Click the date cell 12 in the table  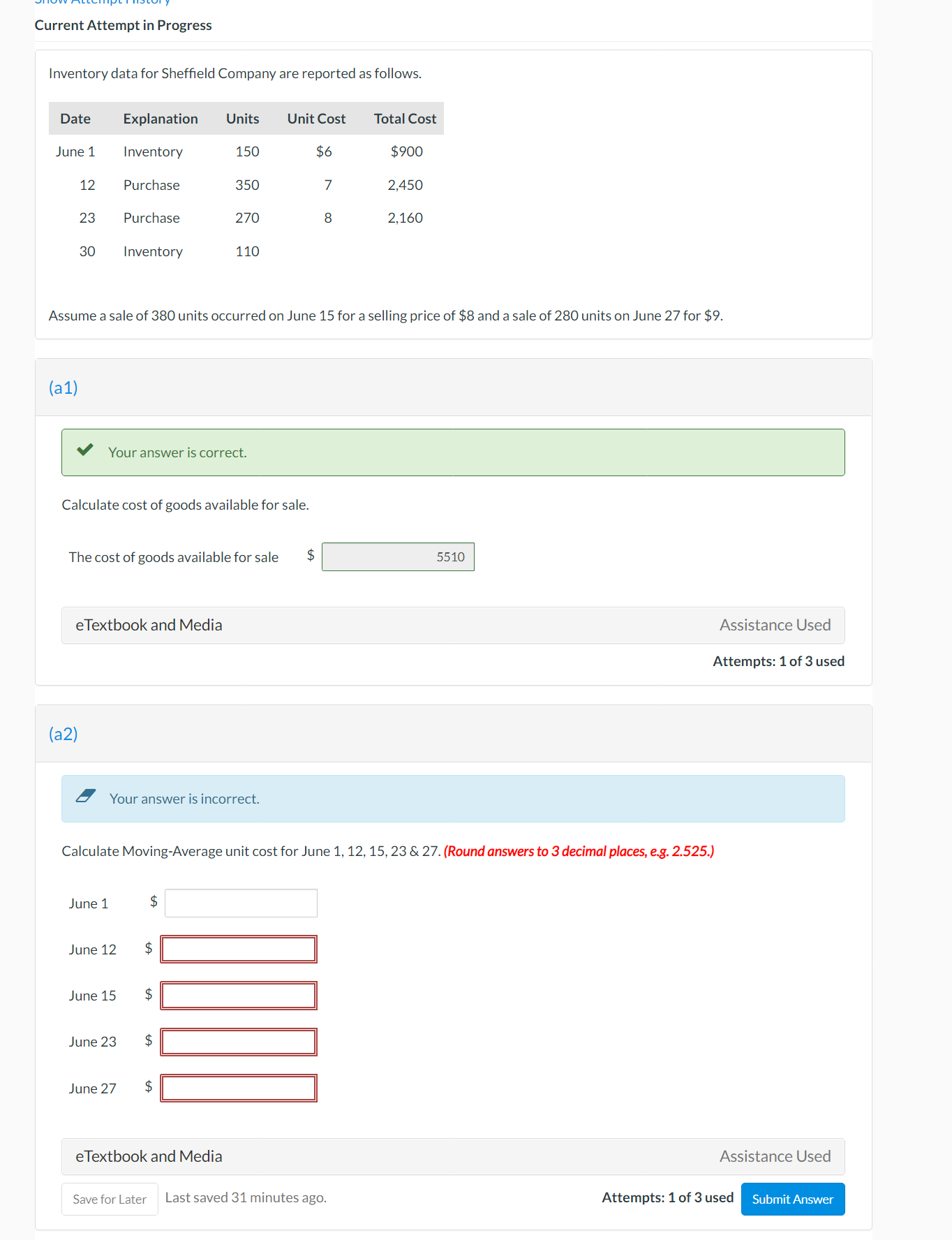click(87, 185)
